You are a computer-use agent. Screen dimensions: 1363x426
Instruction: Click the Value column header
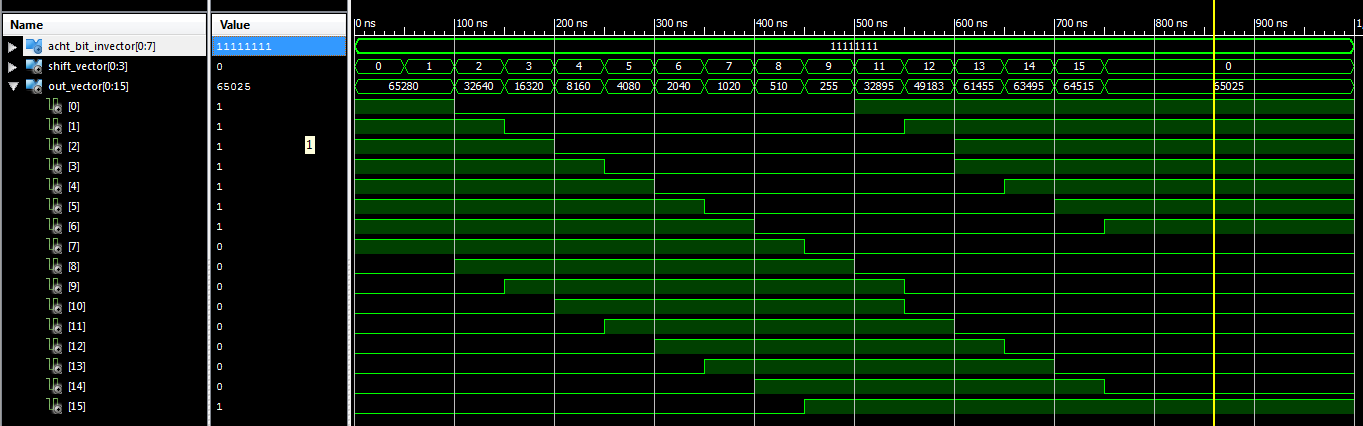(278, 25)
